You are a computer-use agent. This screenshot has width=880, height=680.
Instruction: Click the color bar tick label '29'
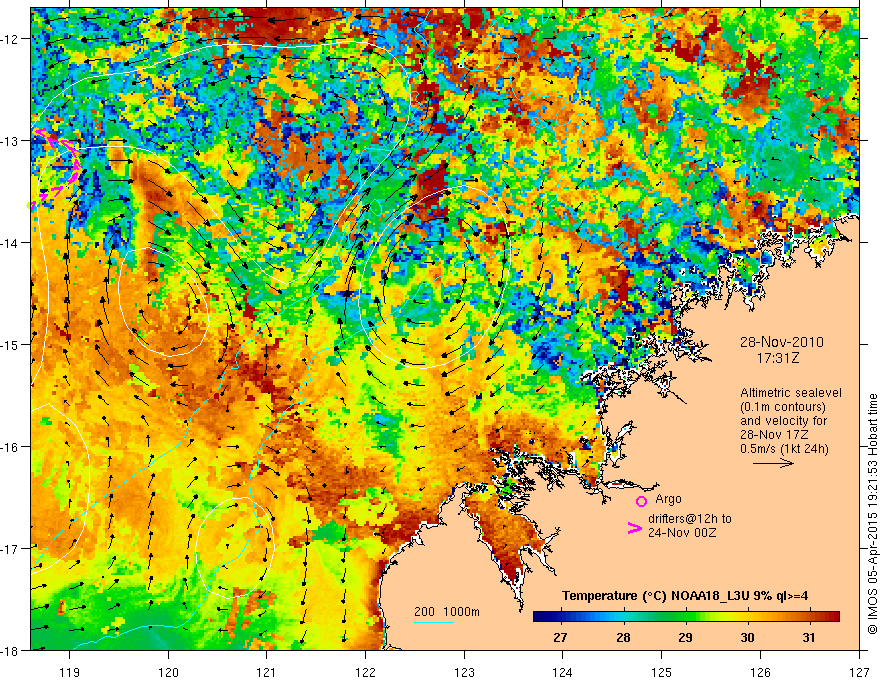coord(685,637)
